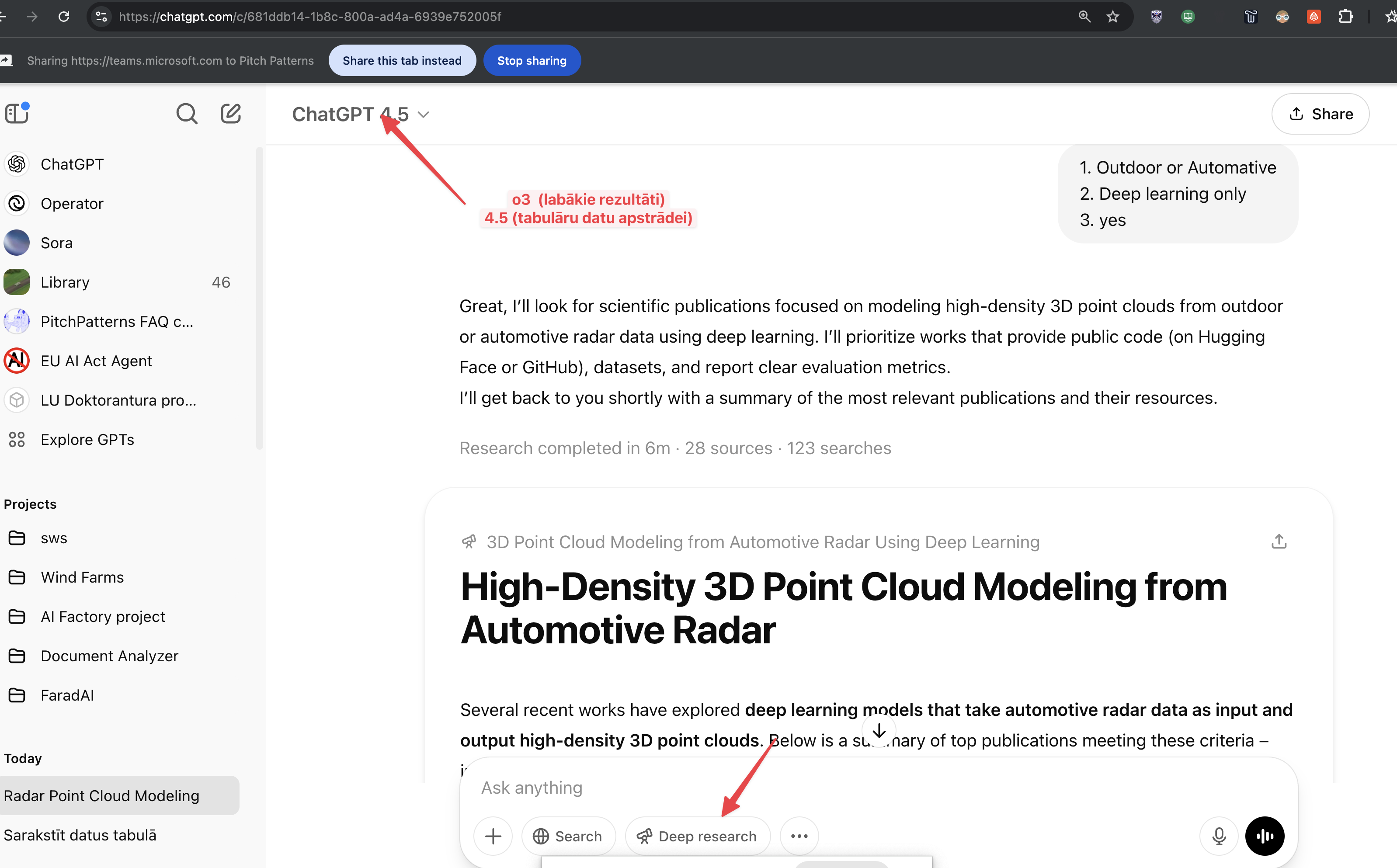The image size is (1397, 868).
Task: Click 'Research completed in 6m' summary text
Action: 565,448
